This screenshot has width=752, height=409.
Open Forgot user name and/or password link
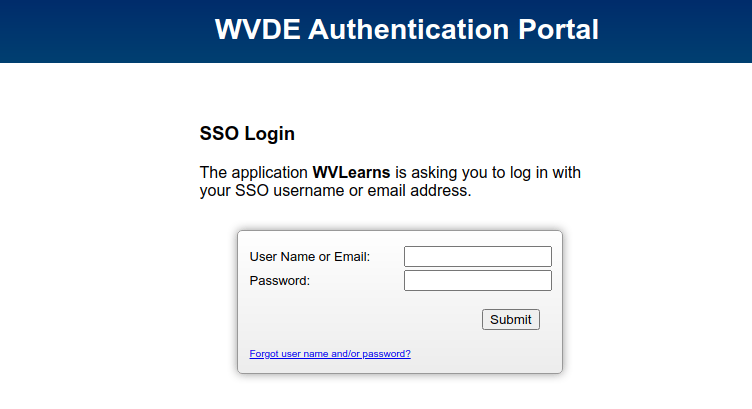pos(330,353)
